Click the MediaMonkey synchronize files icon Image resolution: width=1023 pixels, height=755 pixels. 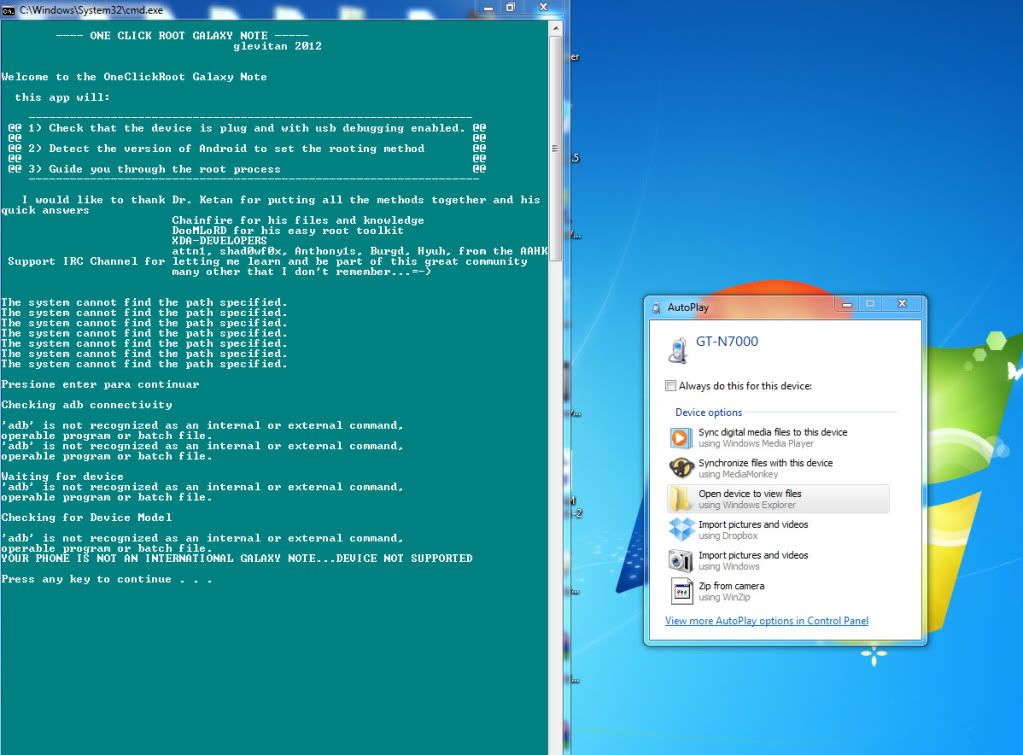(681, 468)
